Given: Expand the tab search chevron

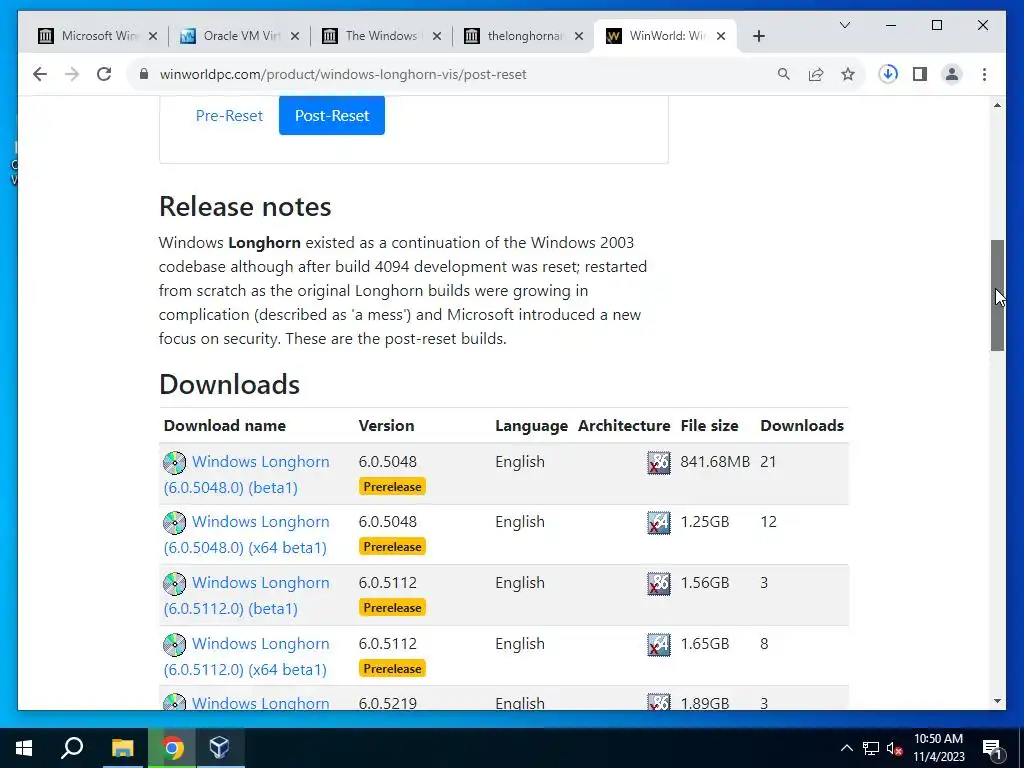Looking at the screenshot, I should [x=844, y=25].
